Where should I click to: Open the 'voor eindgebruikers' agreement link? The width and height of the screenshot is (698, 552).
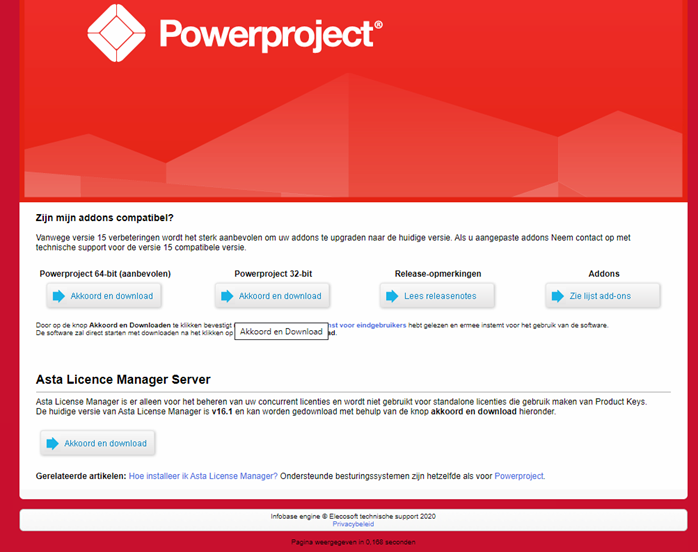tap(367, 325)
